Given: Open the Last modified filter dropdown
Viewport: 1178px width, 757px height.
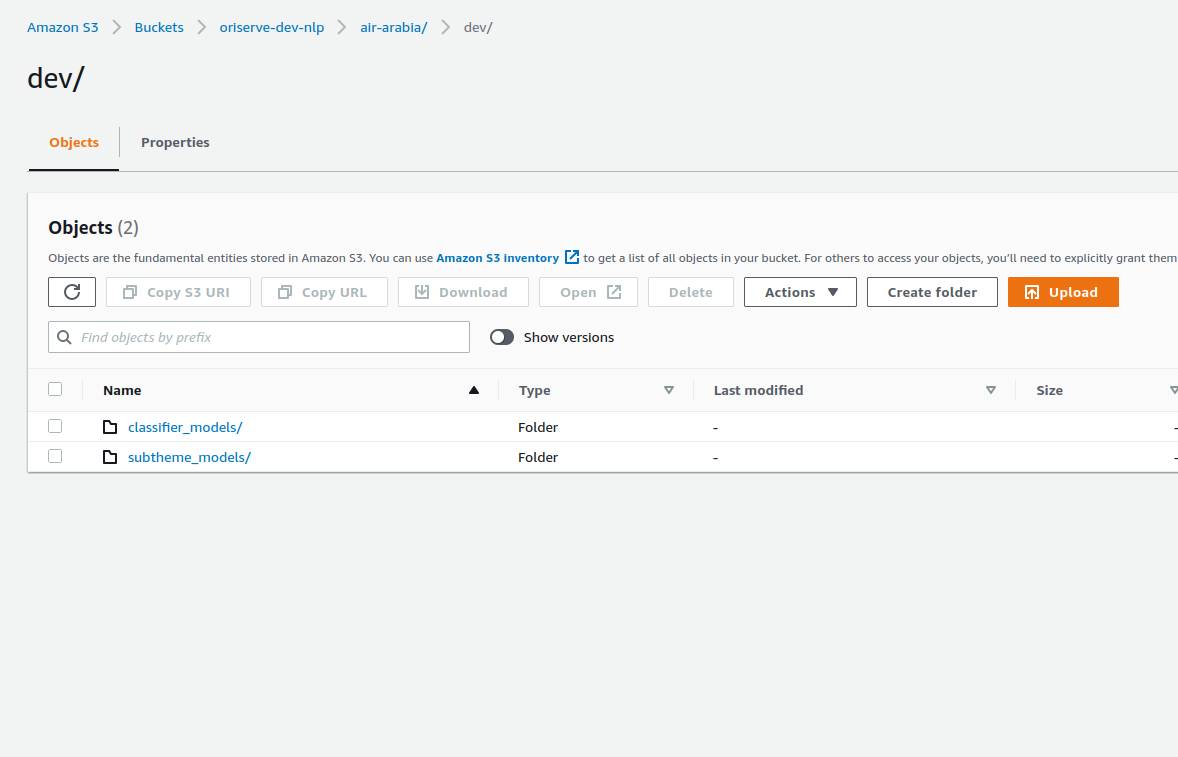Looking at the screenshot, I should coord(990,390).
